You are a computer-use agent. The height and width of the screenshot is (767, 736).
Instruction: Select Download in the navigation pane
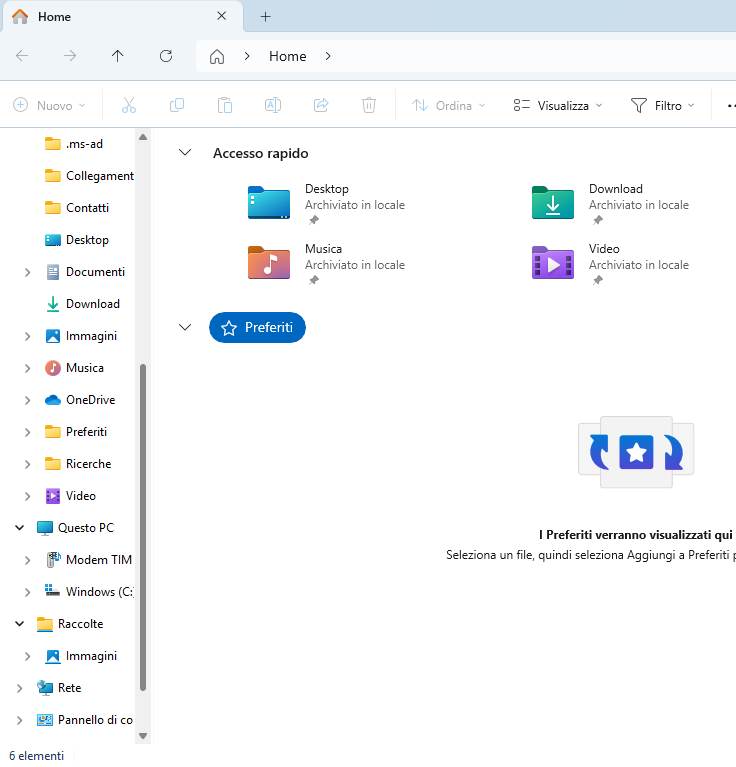coord(83,304)
